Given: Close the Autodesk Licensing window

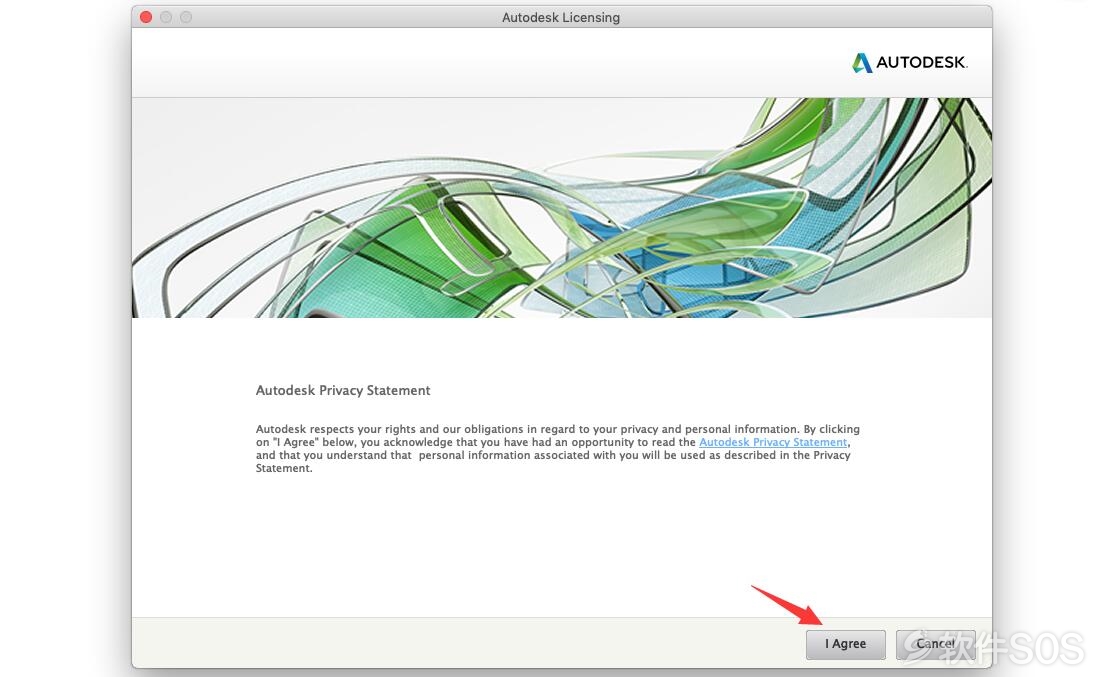Looking at the screenshot, I should coord(146,17).
